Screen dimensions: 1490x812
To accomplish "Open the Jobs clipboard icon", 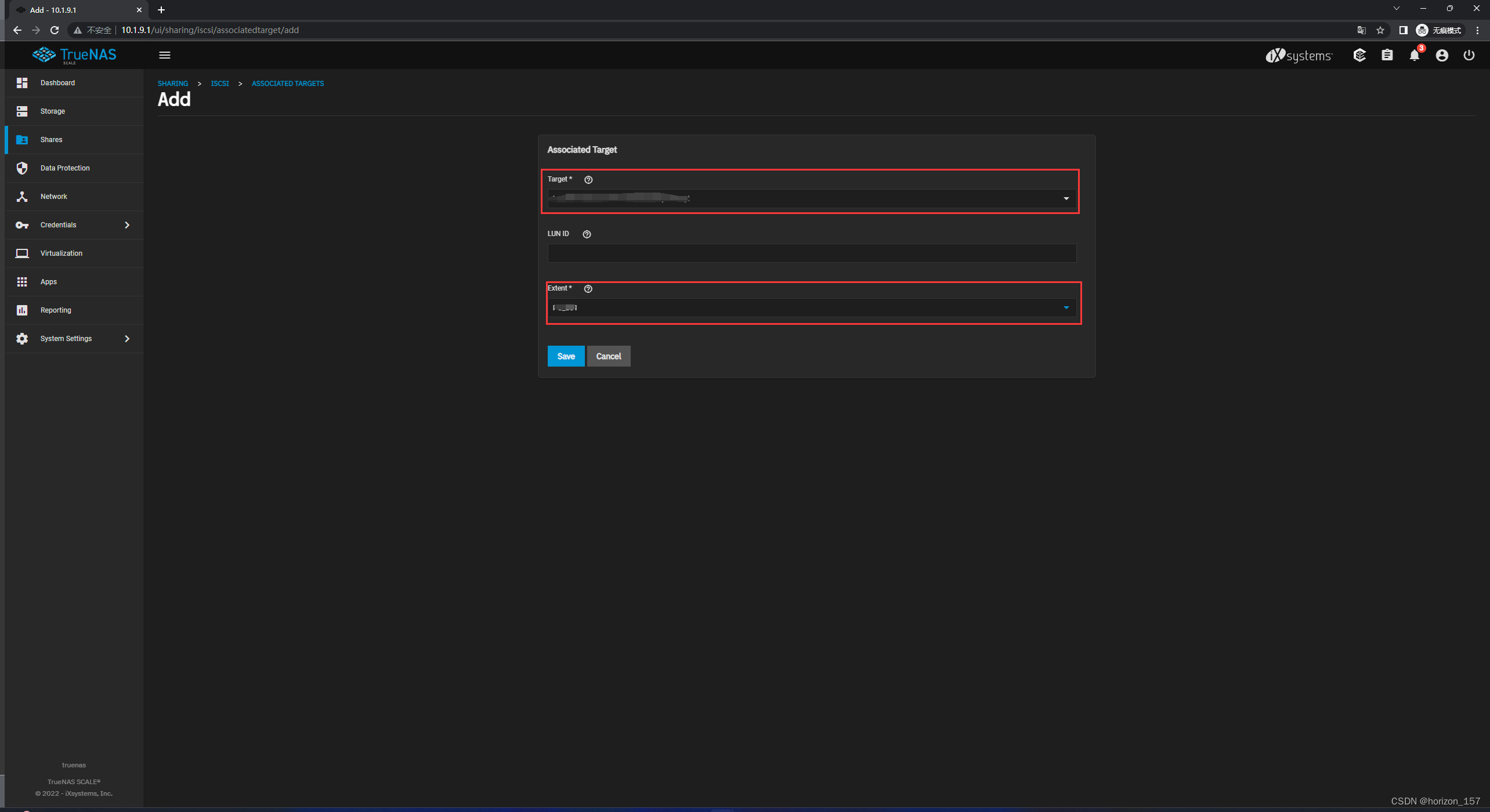I will (1387, 55).
